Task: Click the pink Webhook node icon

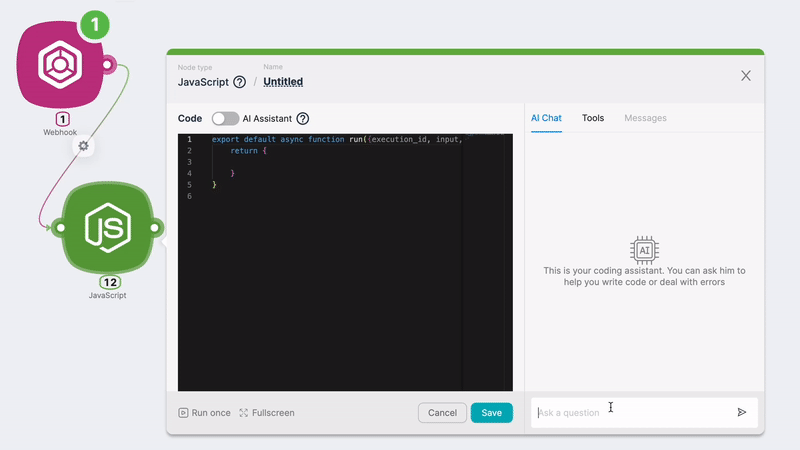Action: point(59,65)
